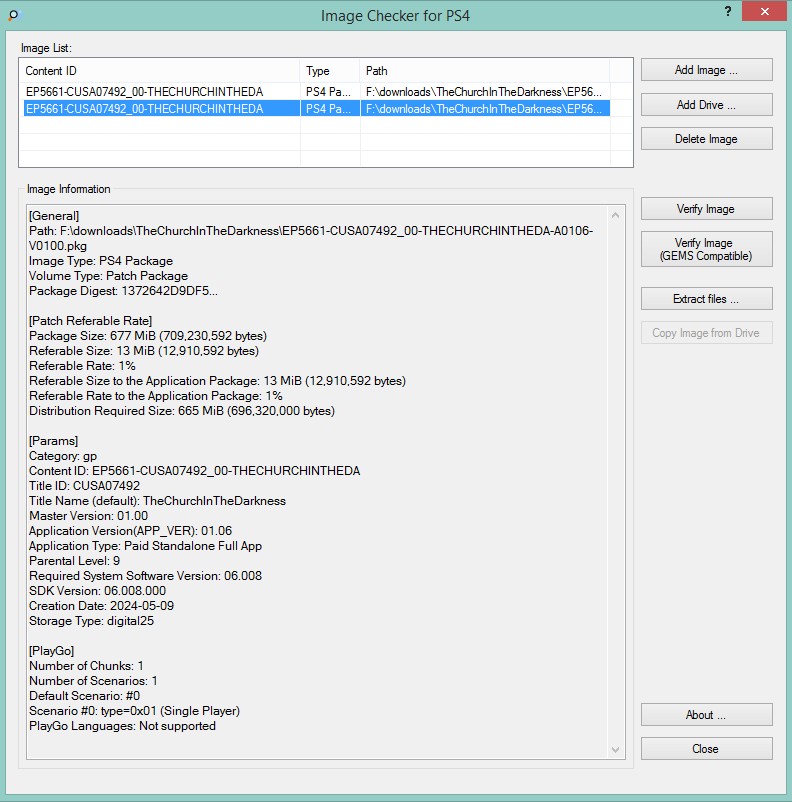Click the Referable Size: 13 MiB line

(x=144, y=351)
